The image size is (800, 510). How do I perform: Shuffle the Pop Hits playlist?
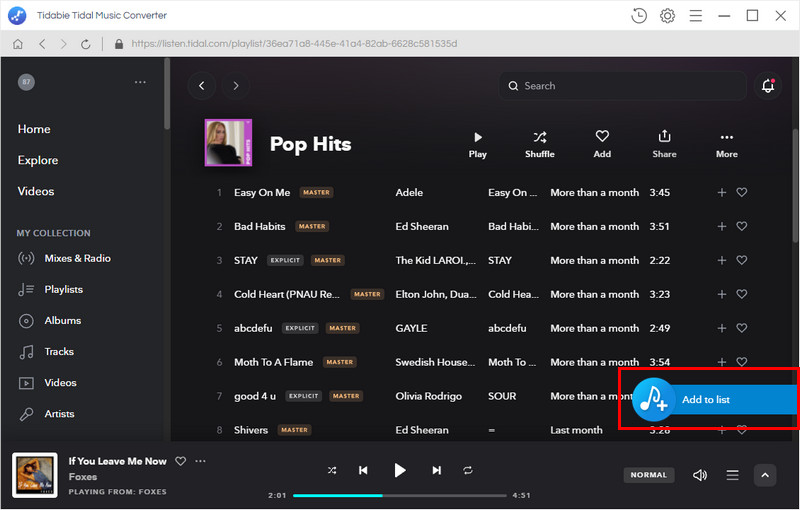[x=540, y=145]
